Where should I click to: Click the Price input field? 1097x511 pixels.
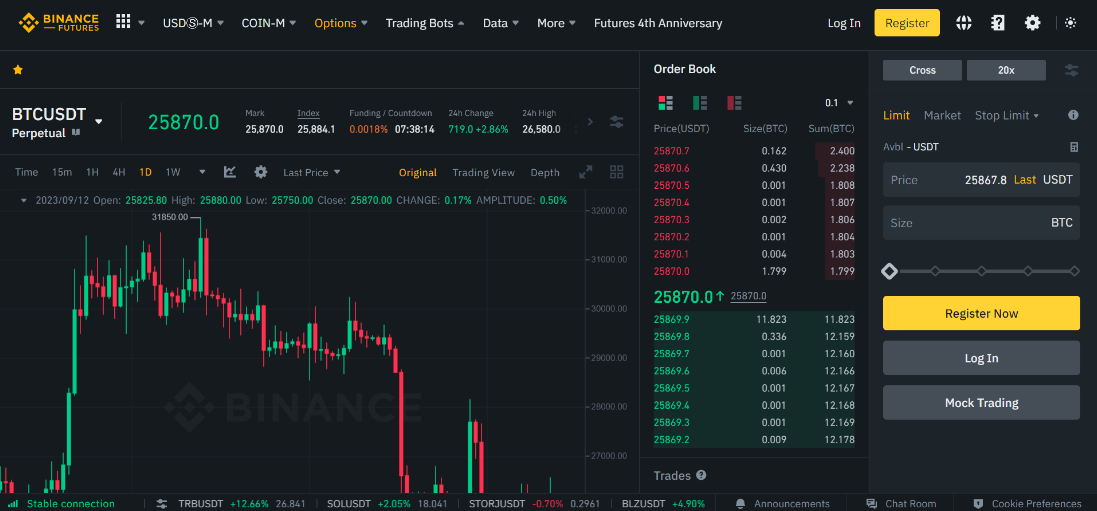click(x=981, y=180)
